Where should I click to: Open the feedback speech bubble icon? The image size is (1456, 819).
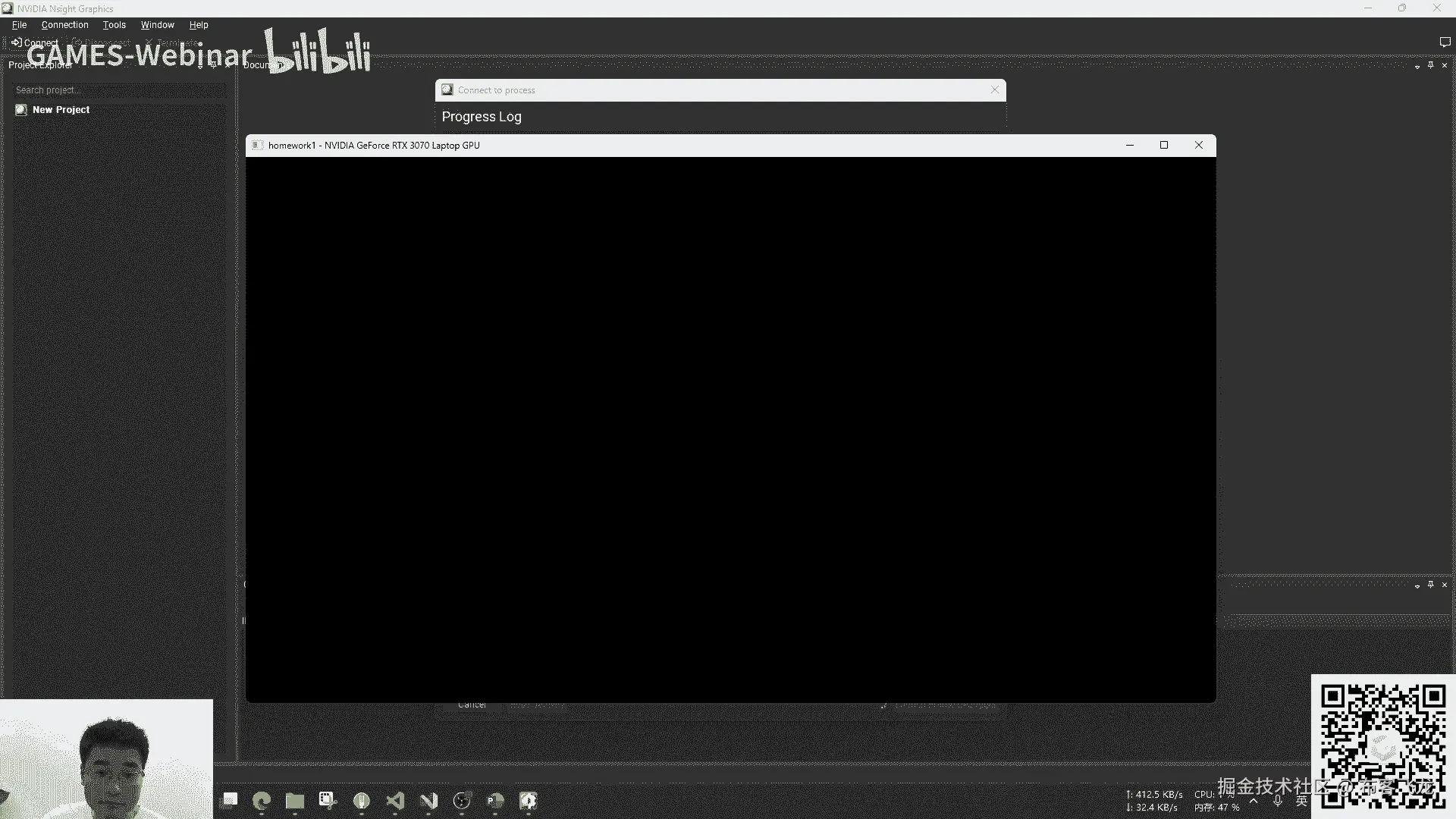pos(1444,42)
